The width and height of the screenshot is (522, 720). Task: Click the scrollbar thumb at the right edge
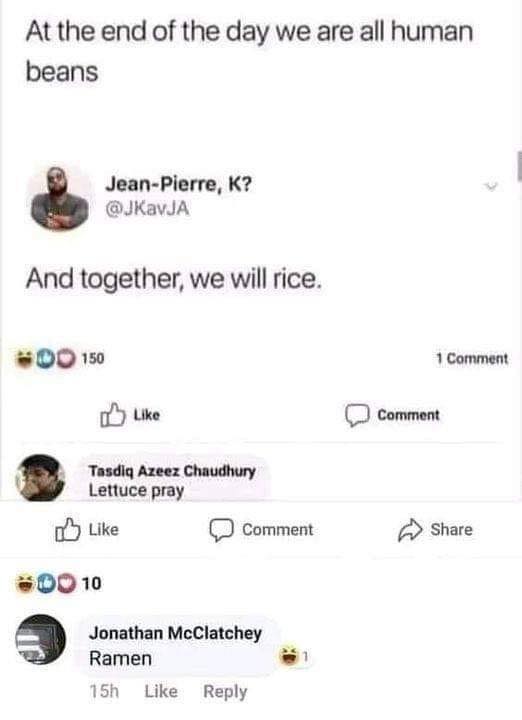519,166
